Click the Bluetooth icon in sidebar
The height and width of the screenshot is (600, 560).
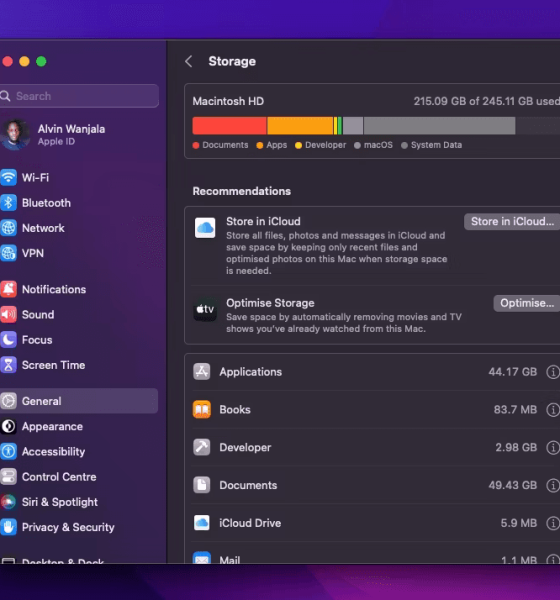(8, 203)
